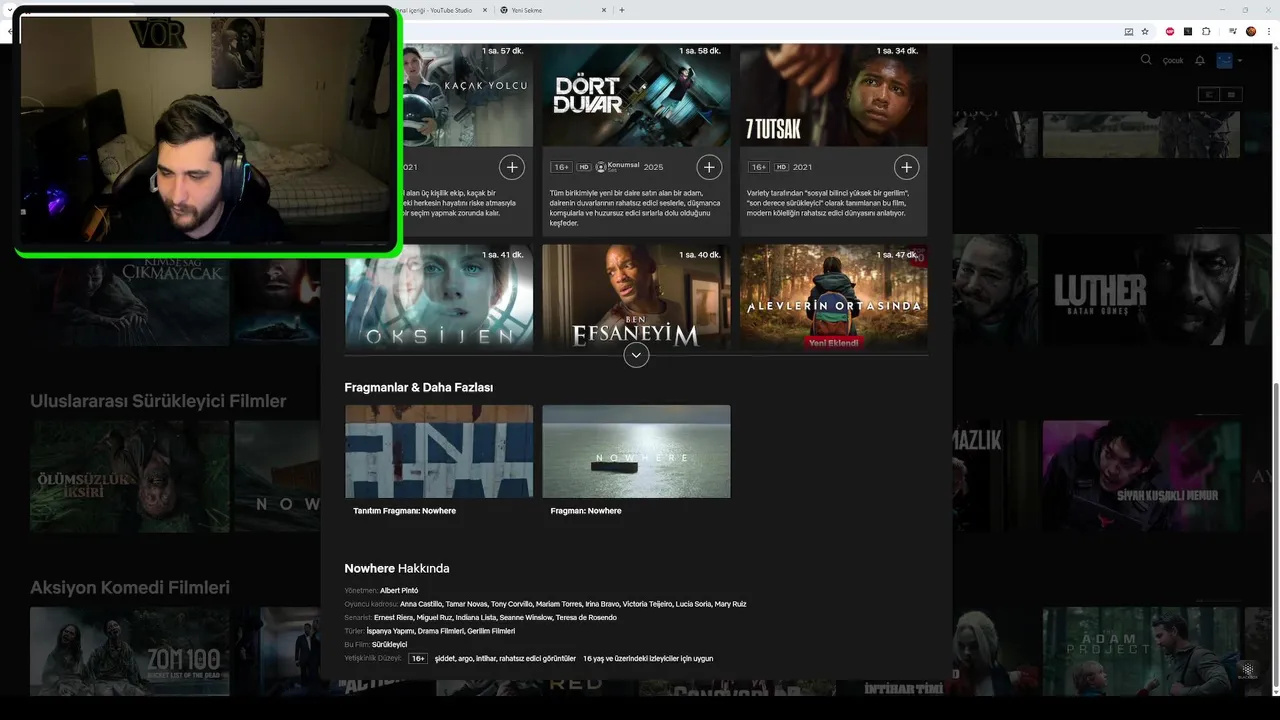The height and width of the screenshot is (720, 1280).
Task: Open cast member Tony Corvillo link
Action: tap(512, 604)
